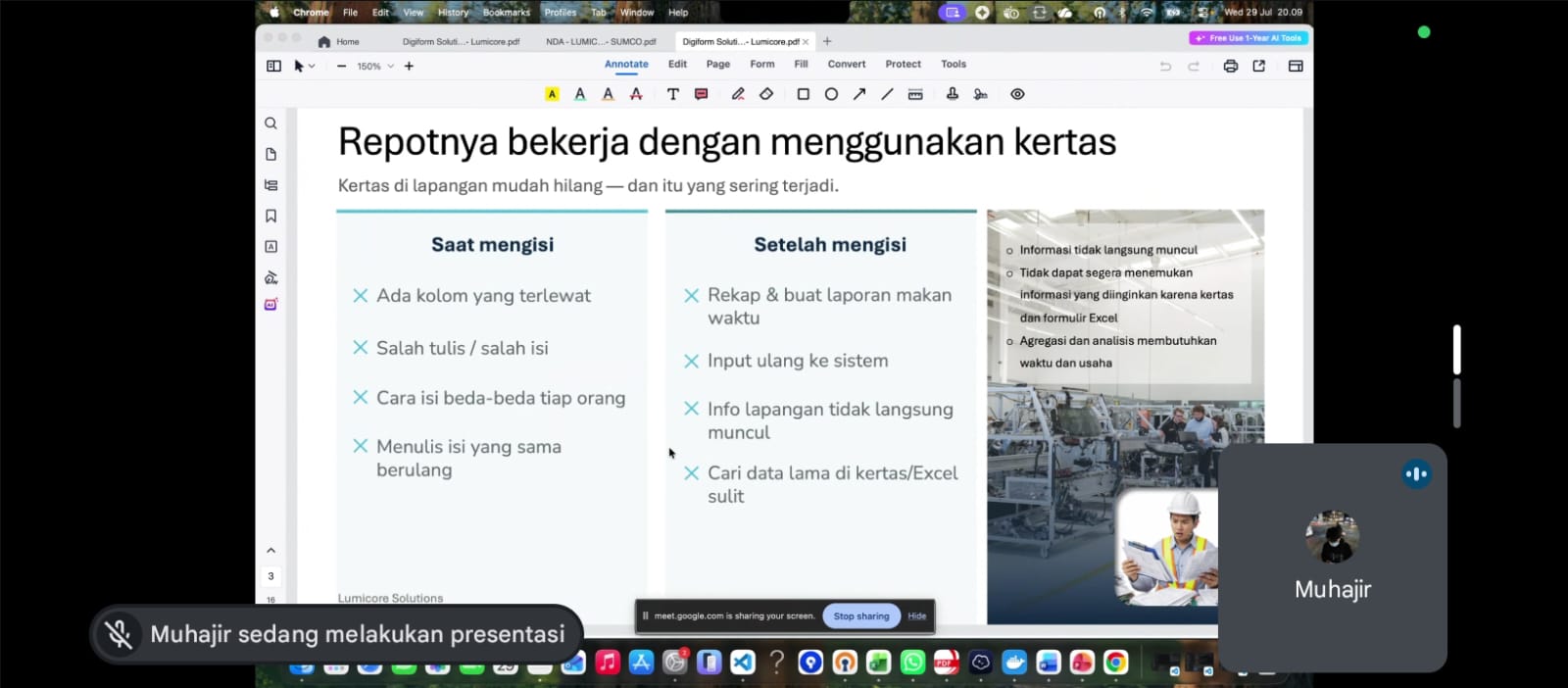
Task: Open Music app in the dock
Action: click(x=608, y=663)
